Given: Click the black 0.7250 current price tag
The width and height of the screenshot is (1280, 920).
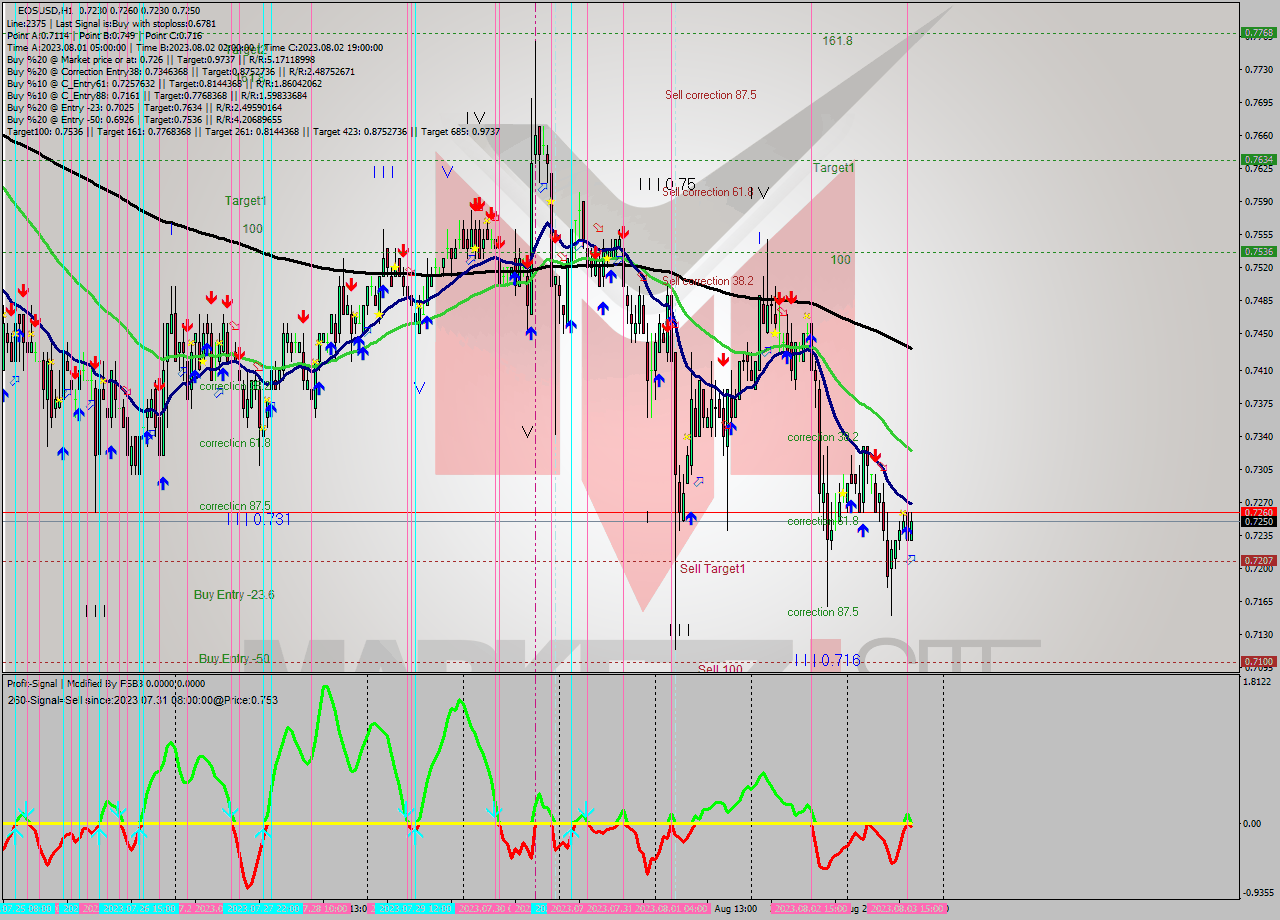Looking at the screenshot, I should (x=1257, y=522).
